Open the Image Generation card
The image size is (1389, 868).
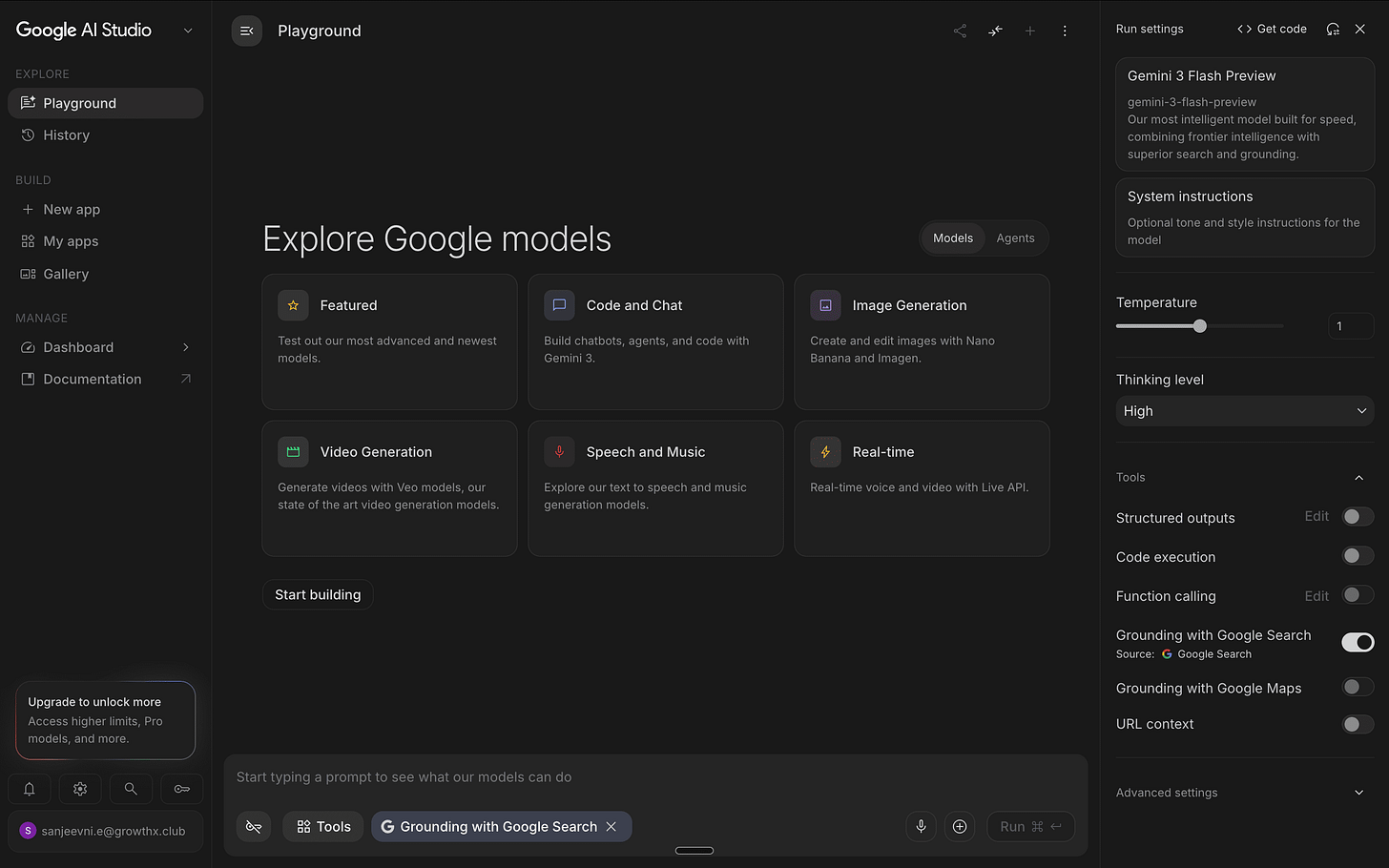[922, 341]
